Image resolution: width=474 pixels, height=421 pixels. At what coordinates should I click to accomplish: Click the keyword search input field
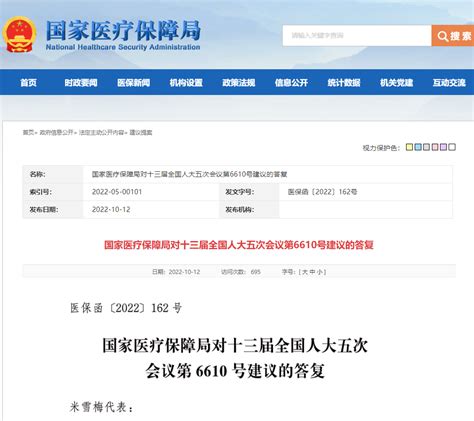click(357, 36)
